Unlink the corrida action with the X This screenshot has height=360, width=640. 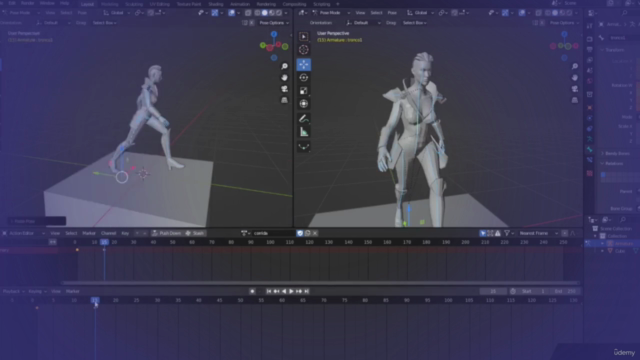point(315,233)
